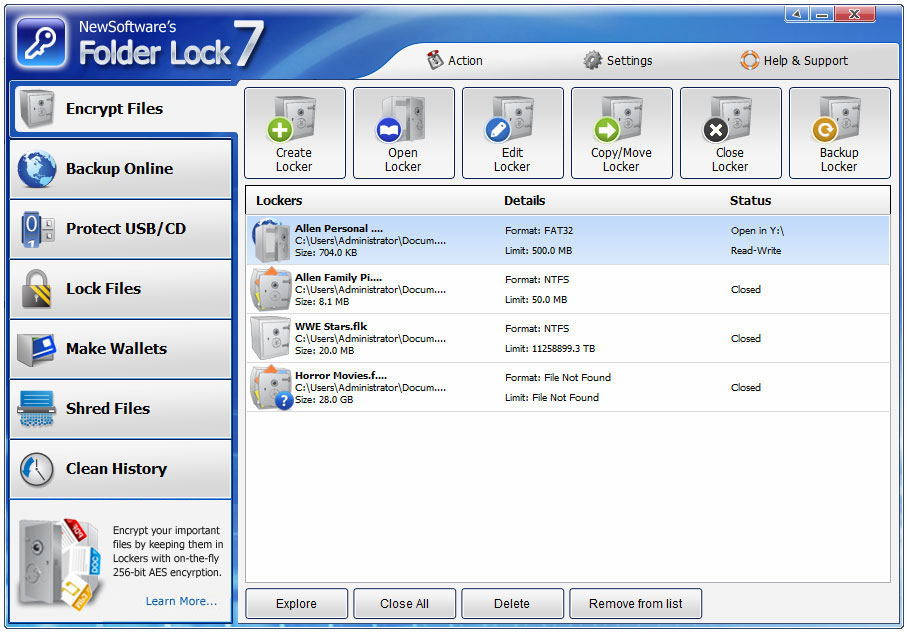
Task: Click the Create Locker safe icon
Action: point(293,119)
